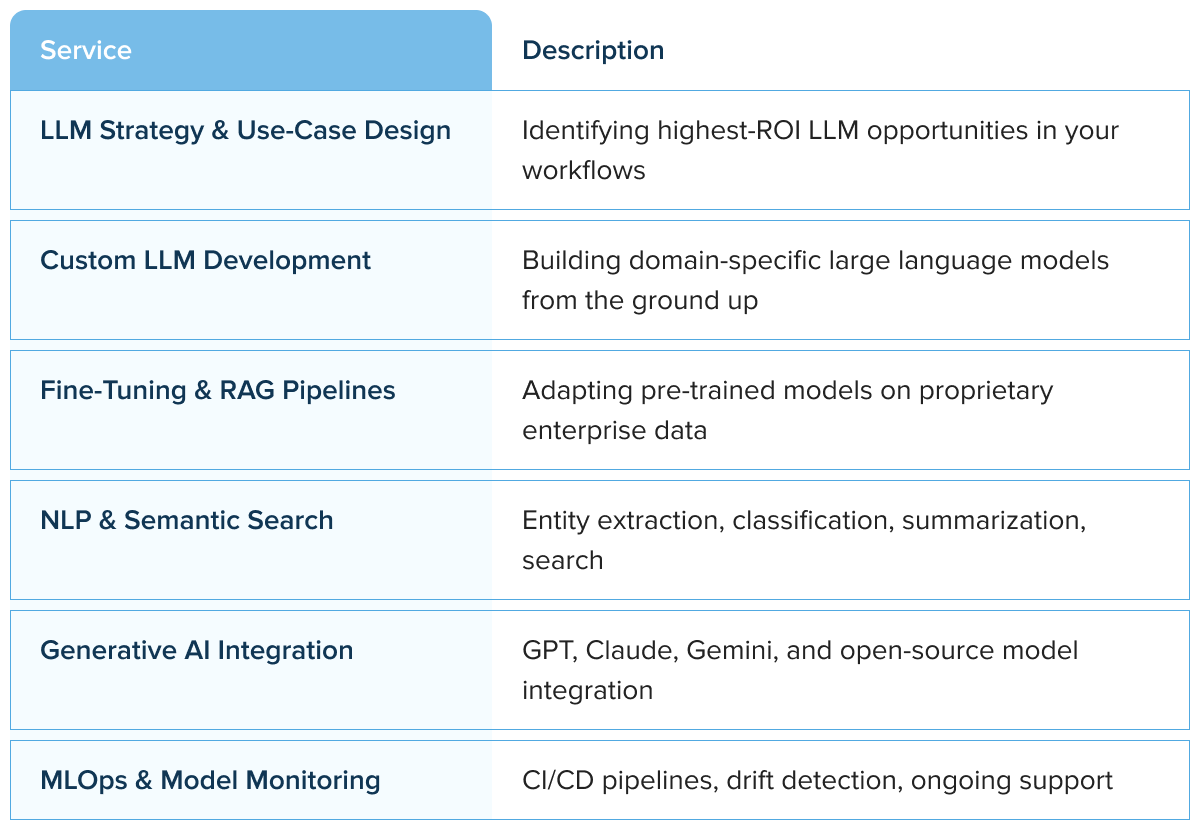Viewport: 1200px width, 830px height.
Task: Select the Custom LLM Development service name
Action: tap(205, 261)
